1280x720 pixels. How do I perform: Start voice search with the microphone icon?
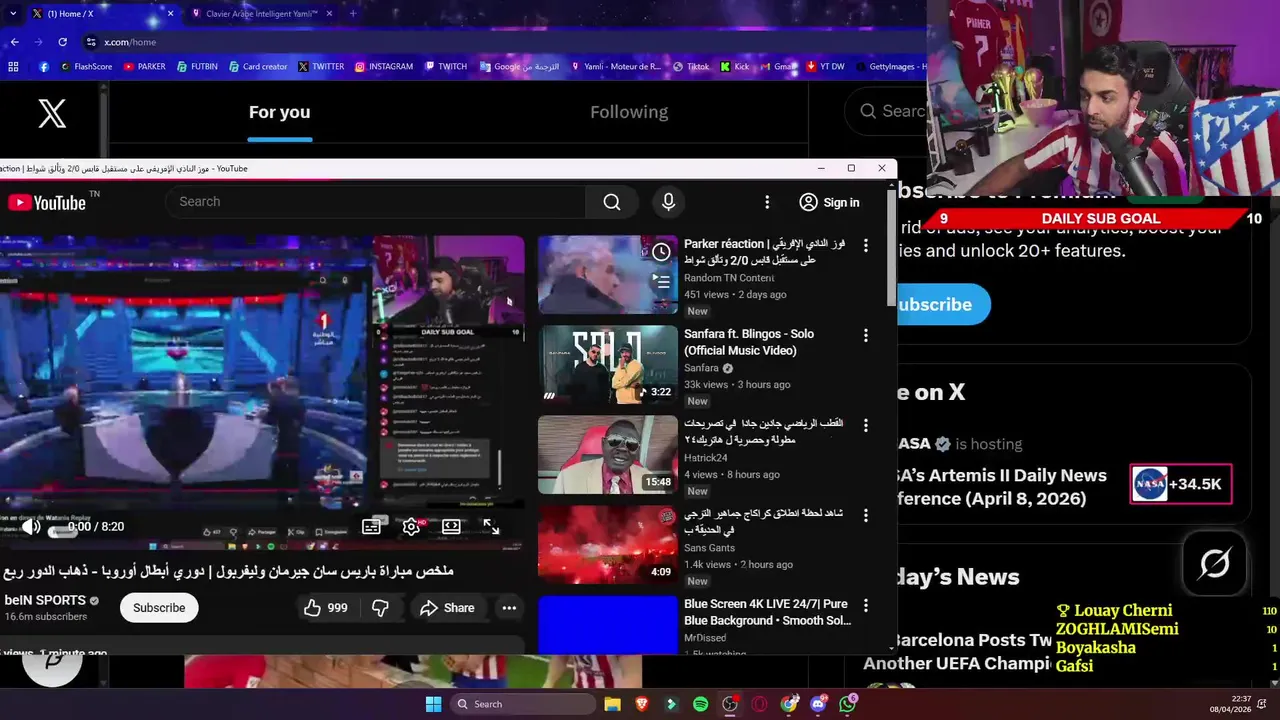coord(669,202)
